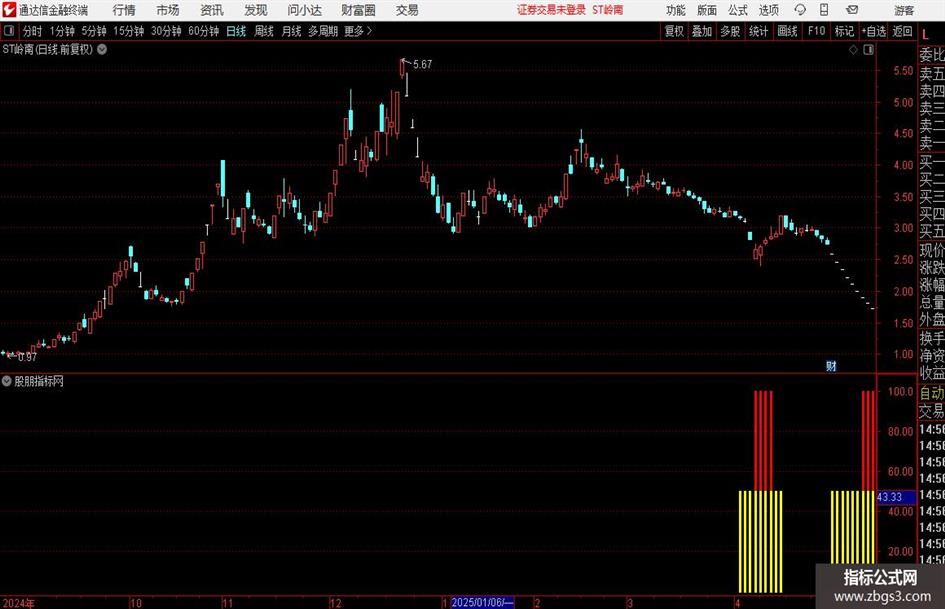Image resolution: width=945 pixels, height=609 pixels.
Task: Open the 问小达 menu
Action: (304, 10)
